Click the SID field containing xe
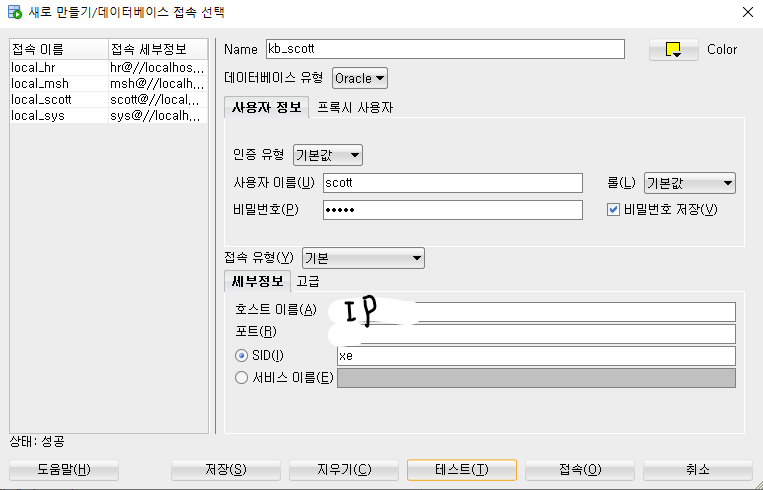 pos(536,356)
